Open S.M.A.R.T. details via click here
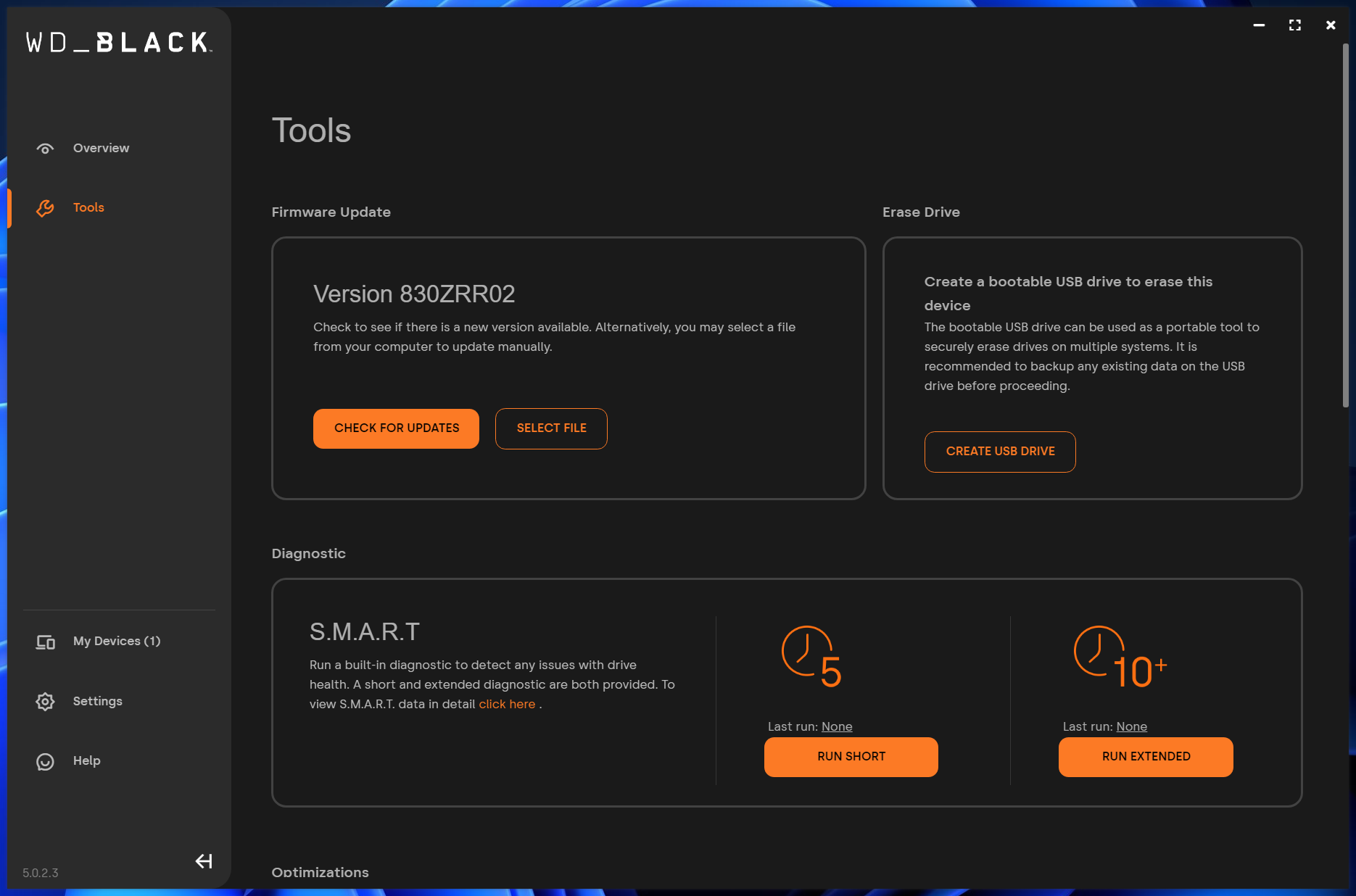Image resolution: width=1356 pixels, height=896 pixels. 507,704
